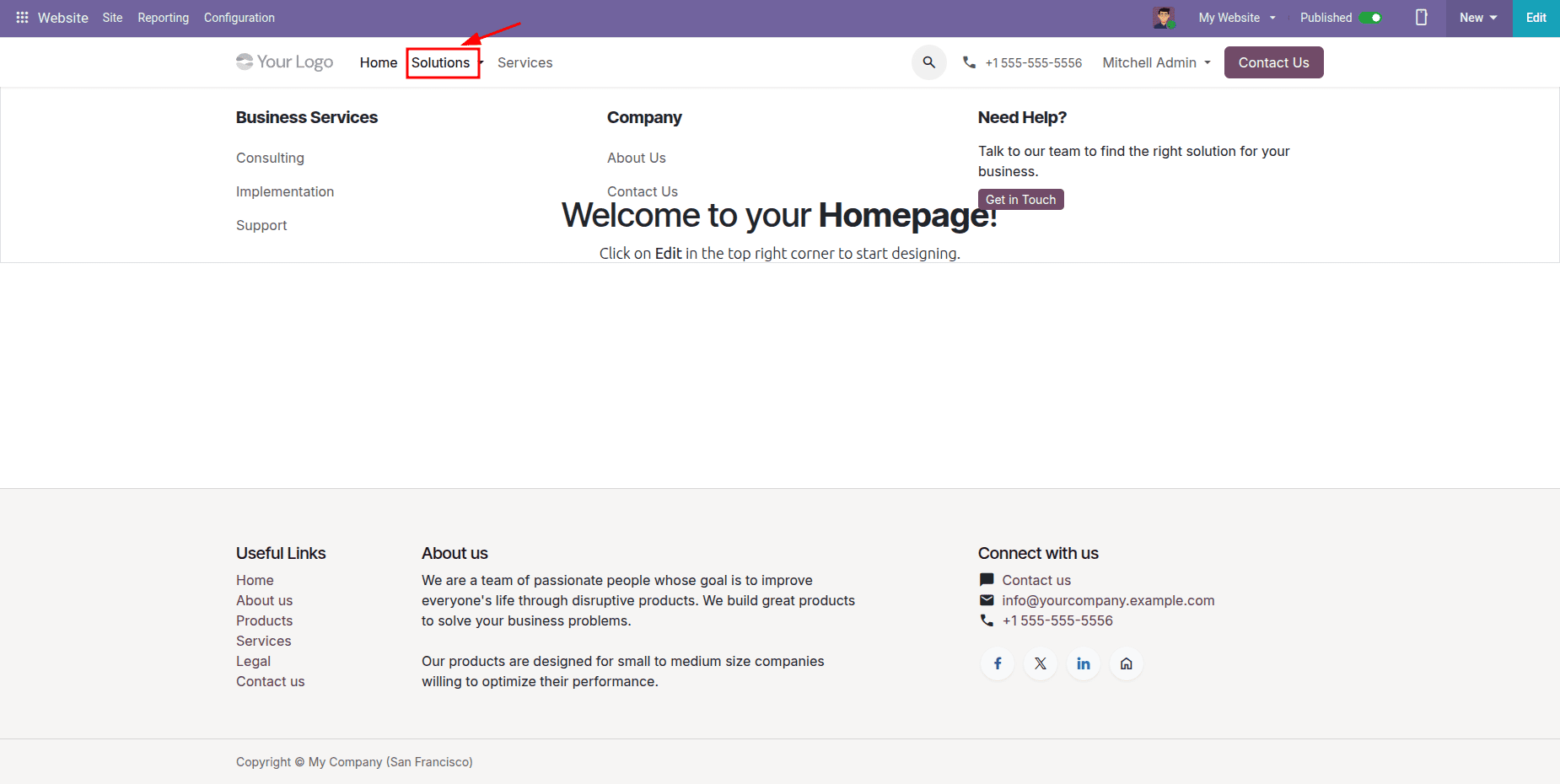The height and width of the screenshot is (784, 1560).
Task: Open the X (Twitter) social icon
Action: pos(1041,663)
